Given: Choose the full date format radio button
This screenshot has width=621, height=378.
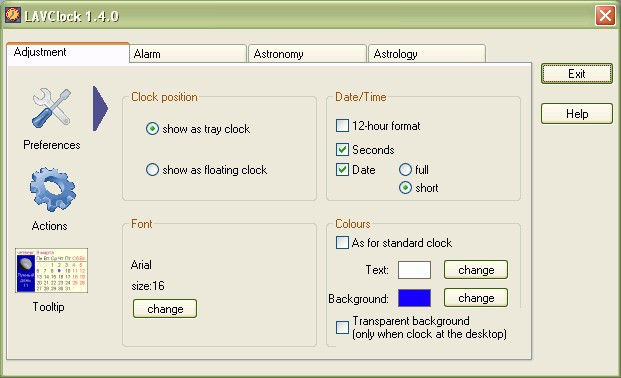Looking at the screenshot, I should tap(405, 170).
